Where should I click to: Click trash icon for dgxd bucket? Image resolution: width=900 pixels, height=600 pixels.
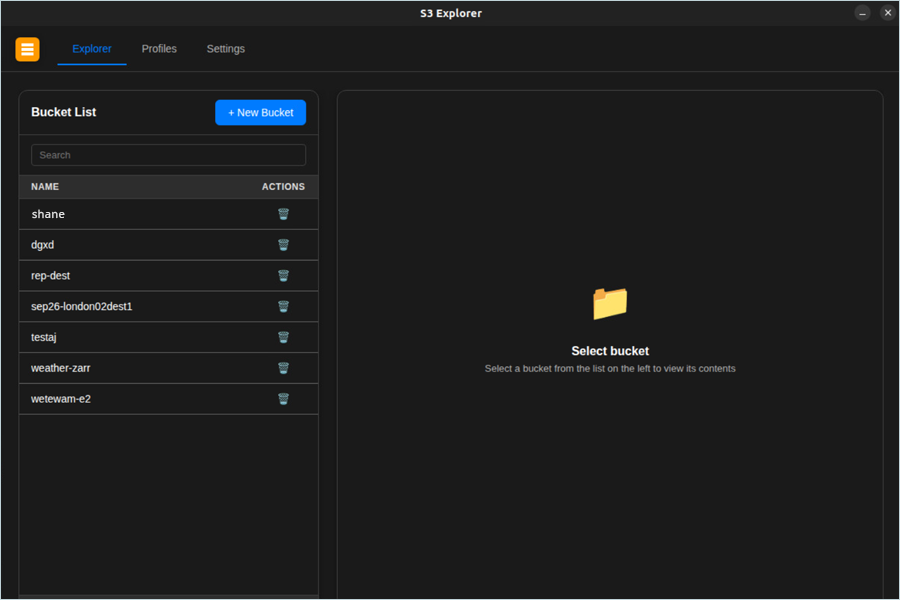pyautogui.click(x=283, y=245)
